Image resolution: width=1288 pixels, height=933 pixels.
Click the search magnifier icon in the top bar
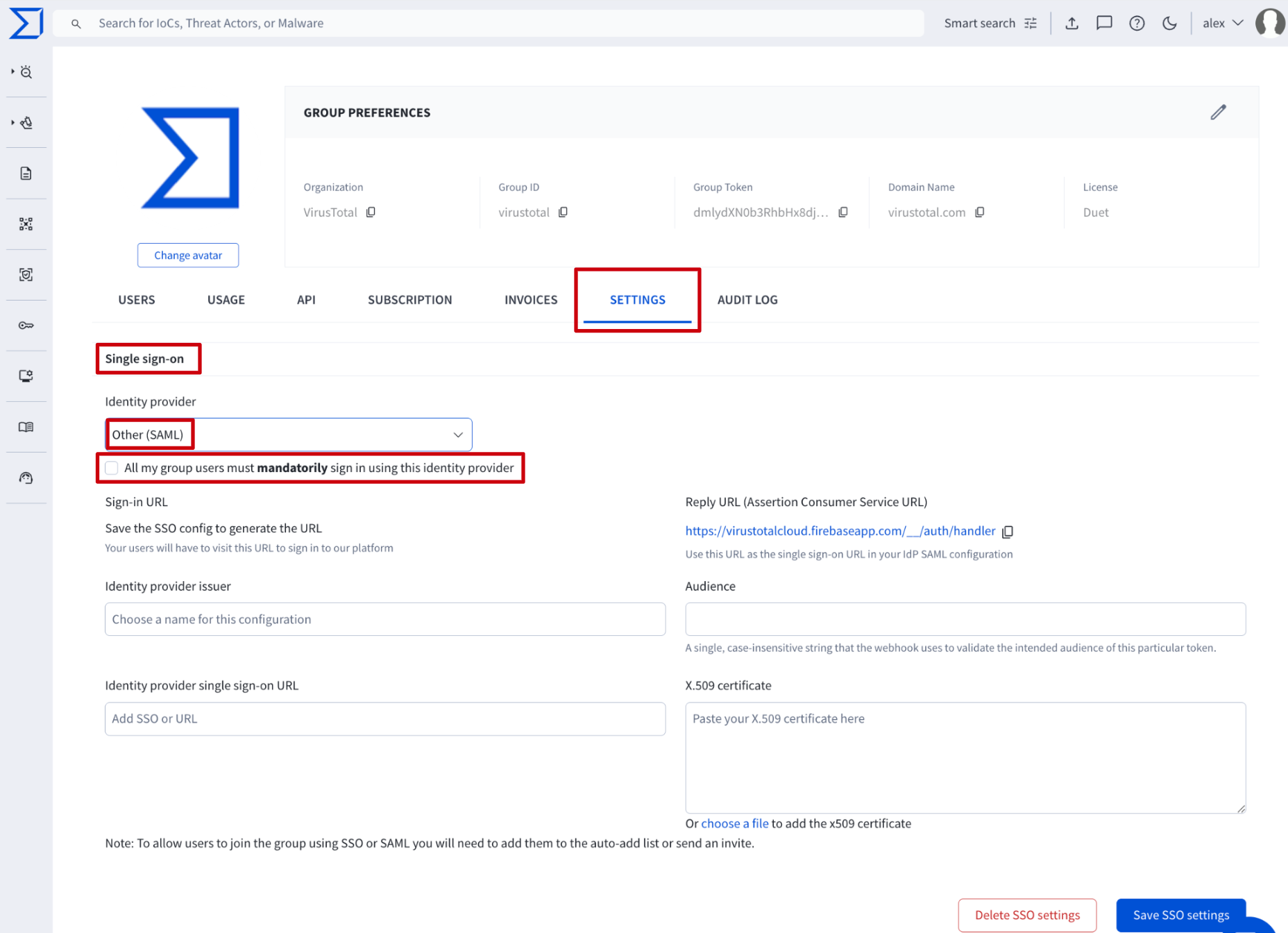(x=76, y=24)
